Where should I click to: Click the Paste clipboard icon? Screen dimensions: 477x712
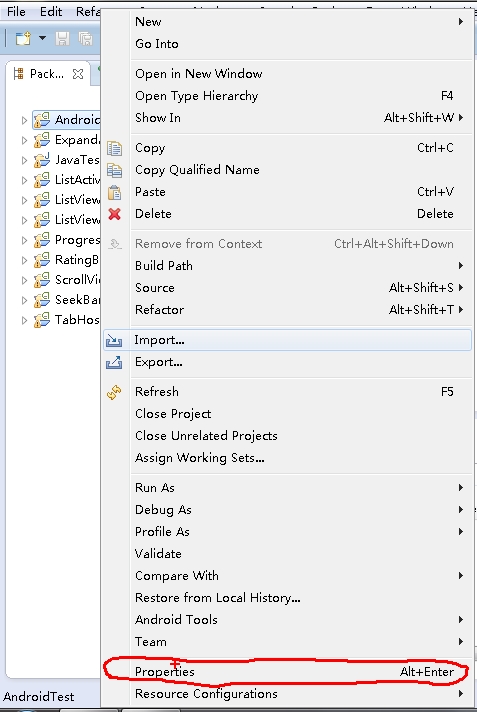pos(114,192)
